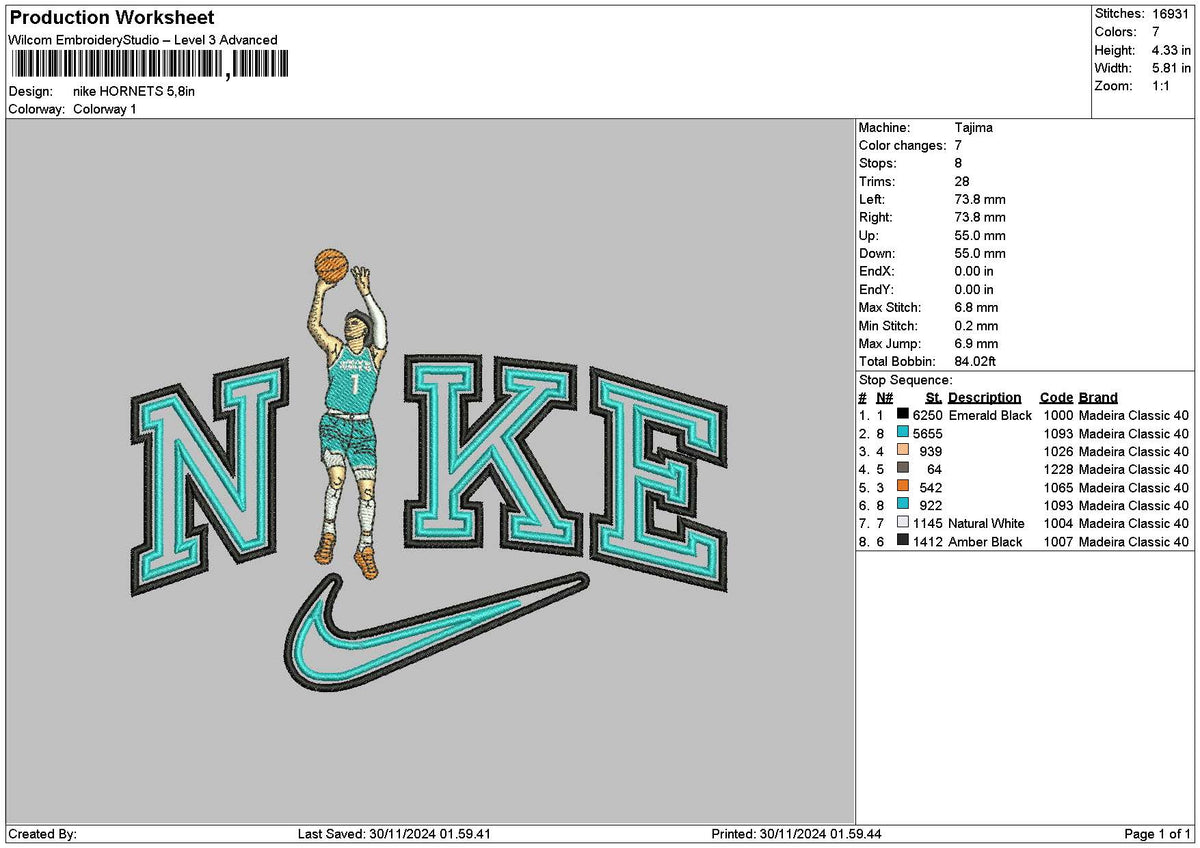Screen dimensions: 1200x848
Task: Click the trims value "28"
Action: [963, 182]
